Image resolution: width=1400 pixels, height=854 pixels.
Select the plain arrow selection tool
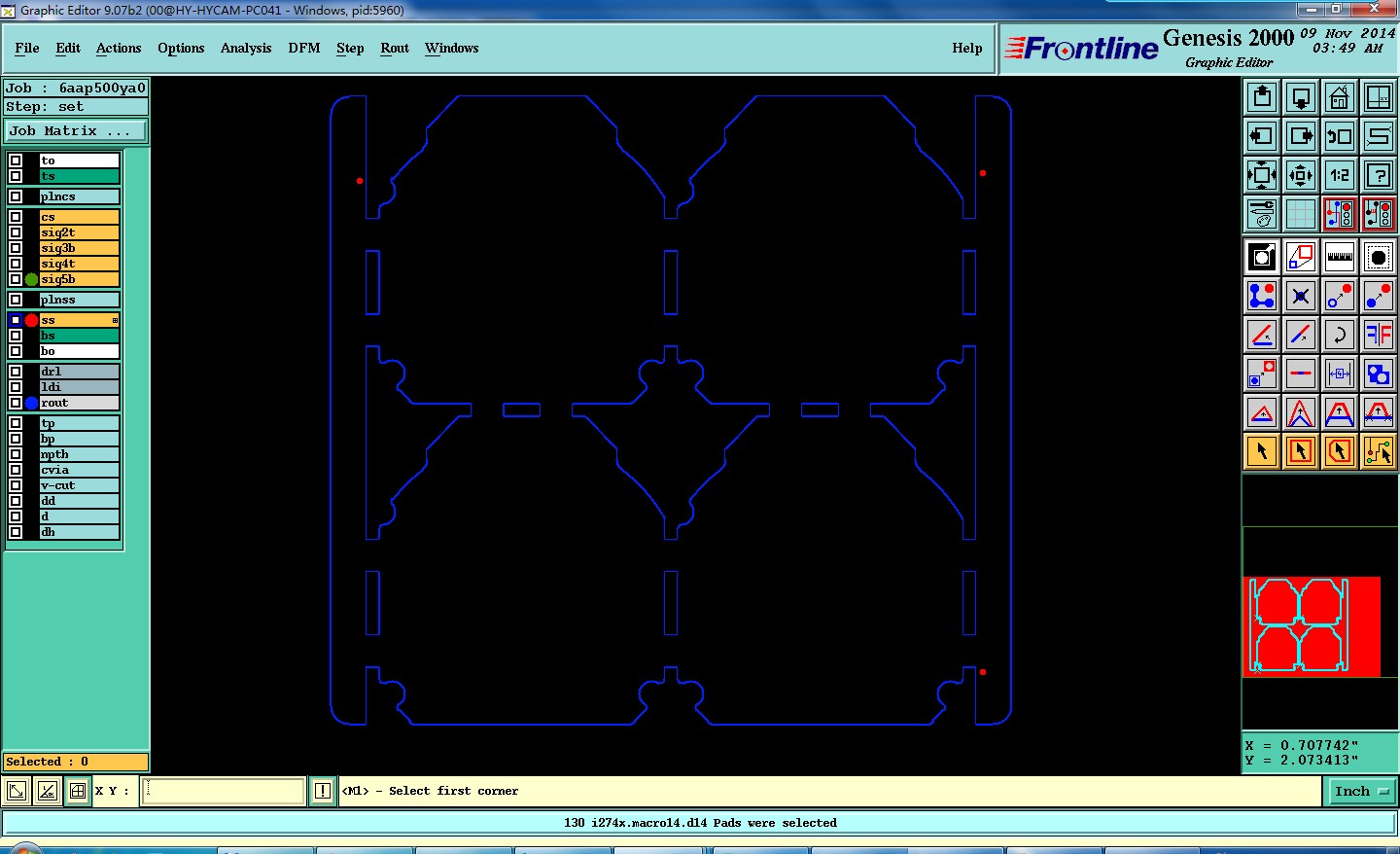[x=1262, y=451]
